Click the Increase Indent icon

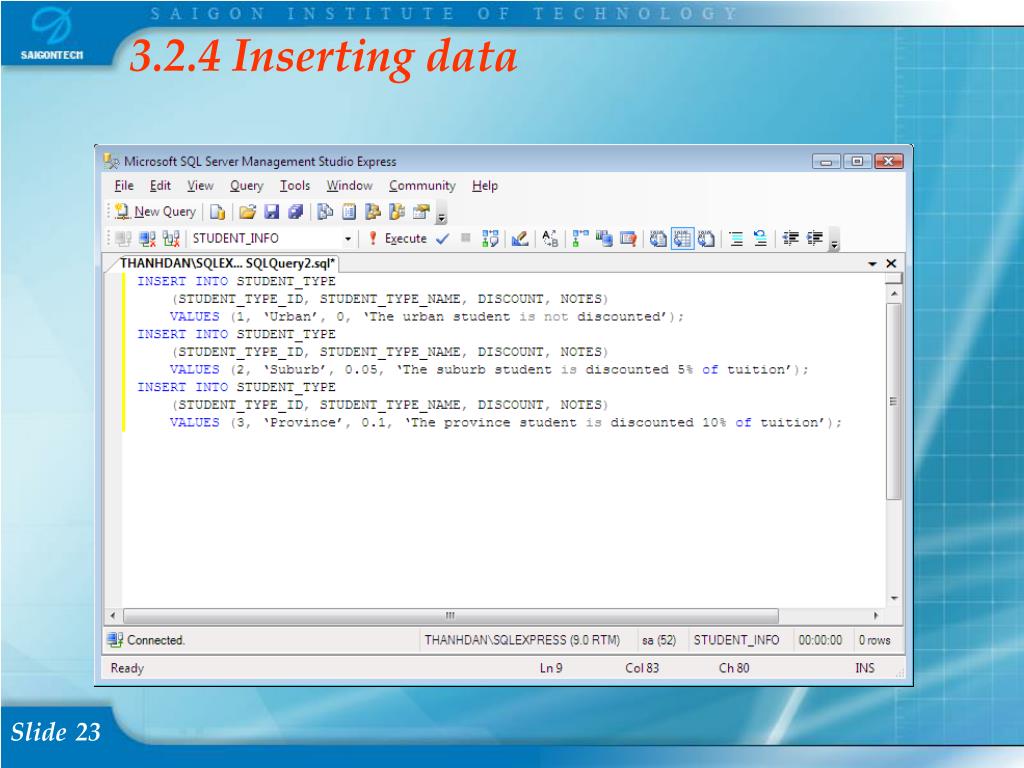(814, 238)
